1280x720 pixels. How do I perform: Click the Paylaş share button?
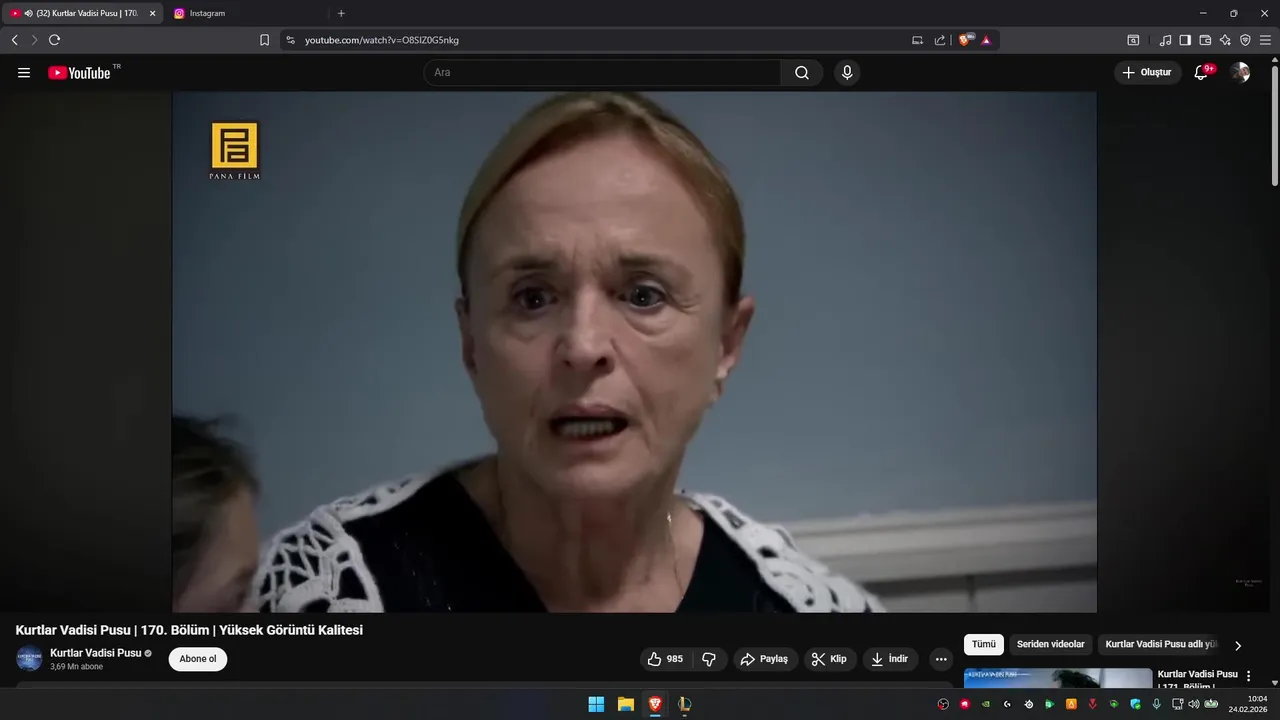766,659
